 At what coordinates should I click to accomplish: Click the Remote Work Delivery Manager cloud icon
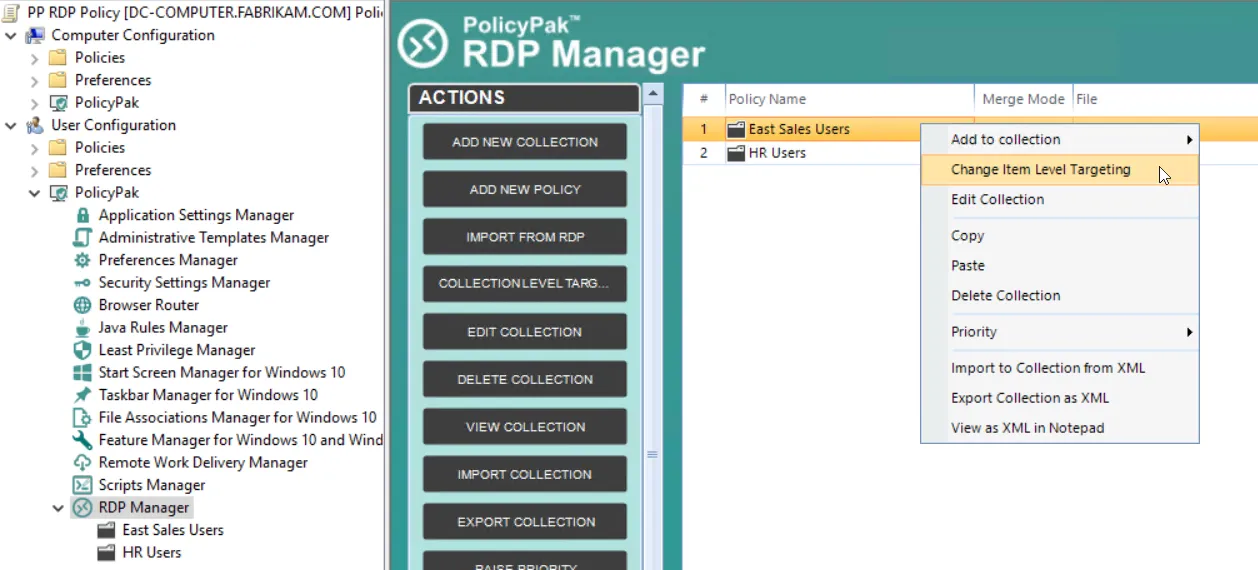(x=82, y=463)
